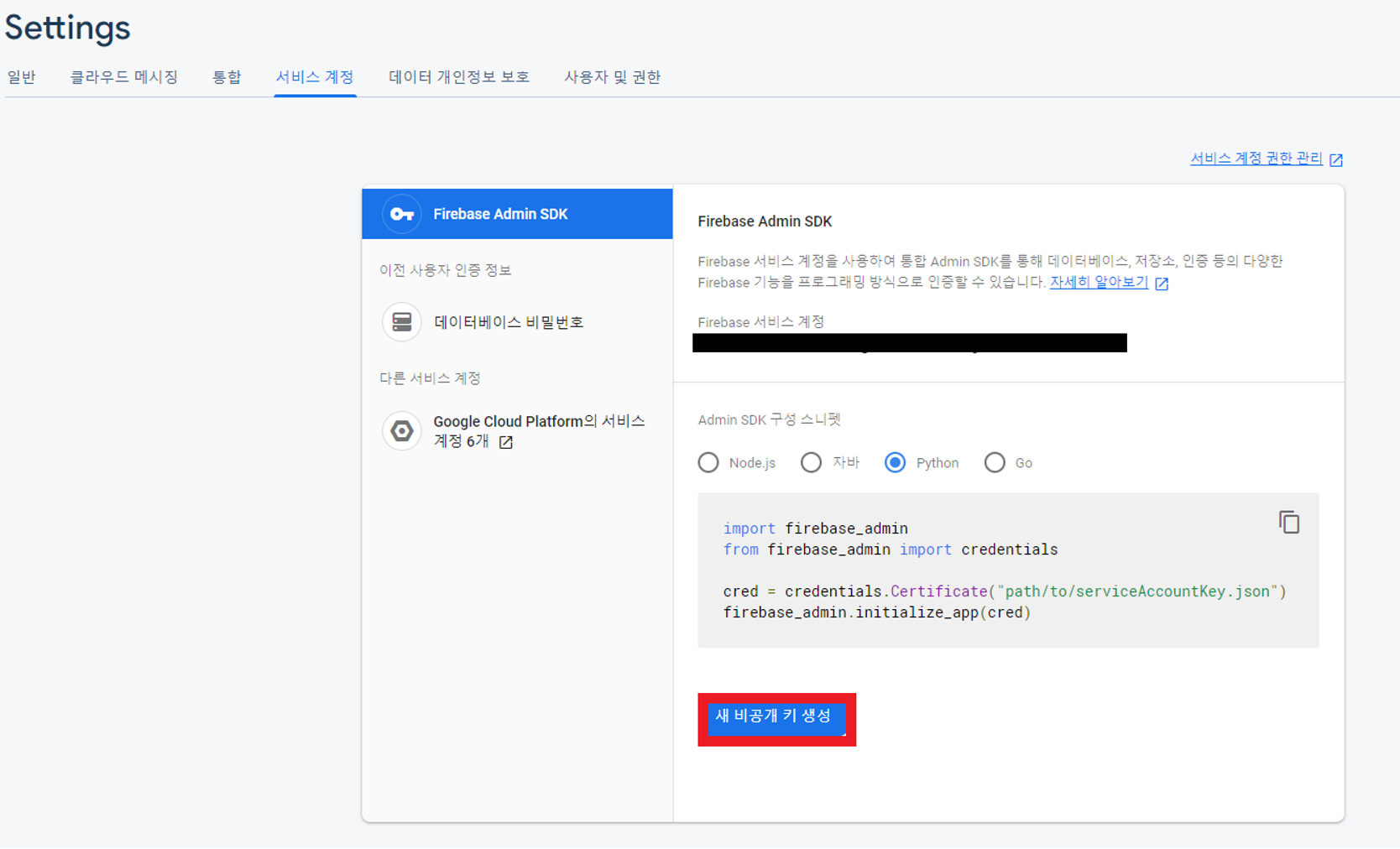
Task: Click the 이전 사용자 인증 정보 section label
Action: [446, 270]
